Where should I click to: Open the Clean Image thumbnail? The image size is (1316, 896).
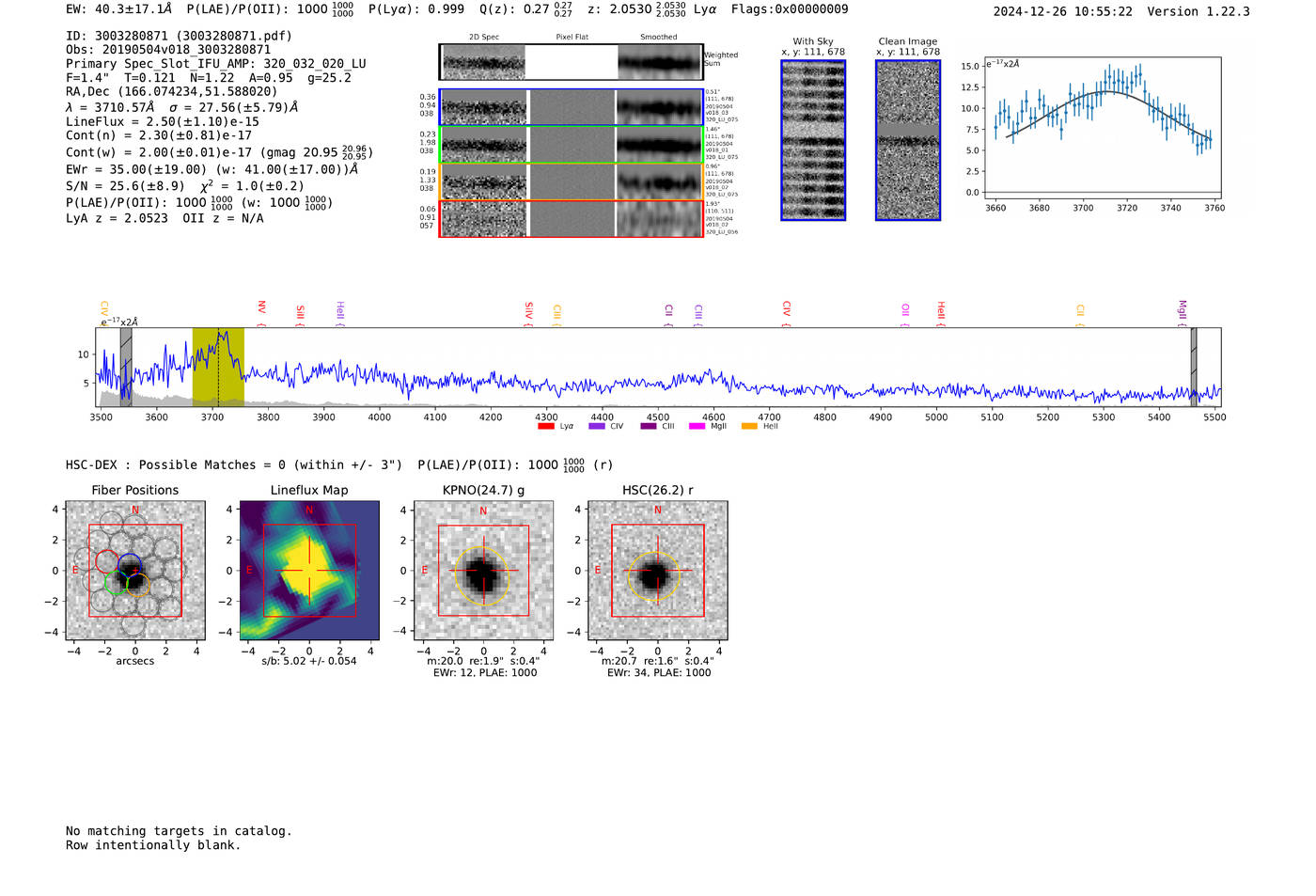pos(908,141)
